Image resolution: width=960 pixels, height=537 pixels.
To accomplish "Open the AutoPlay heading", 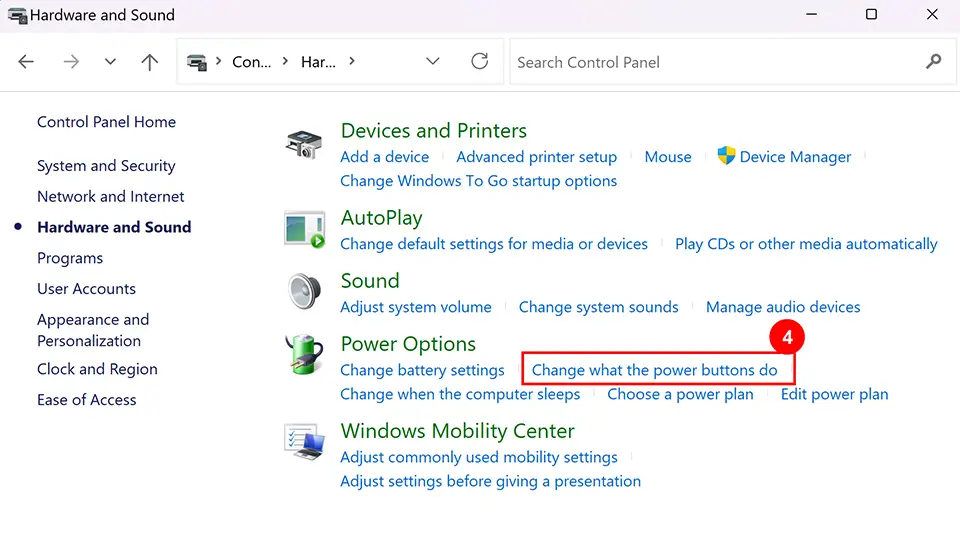I will [x=381, y=218].
